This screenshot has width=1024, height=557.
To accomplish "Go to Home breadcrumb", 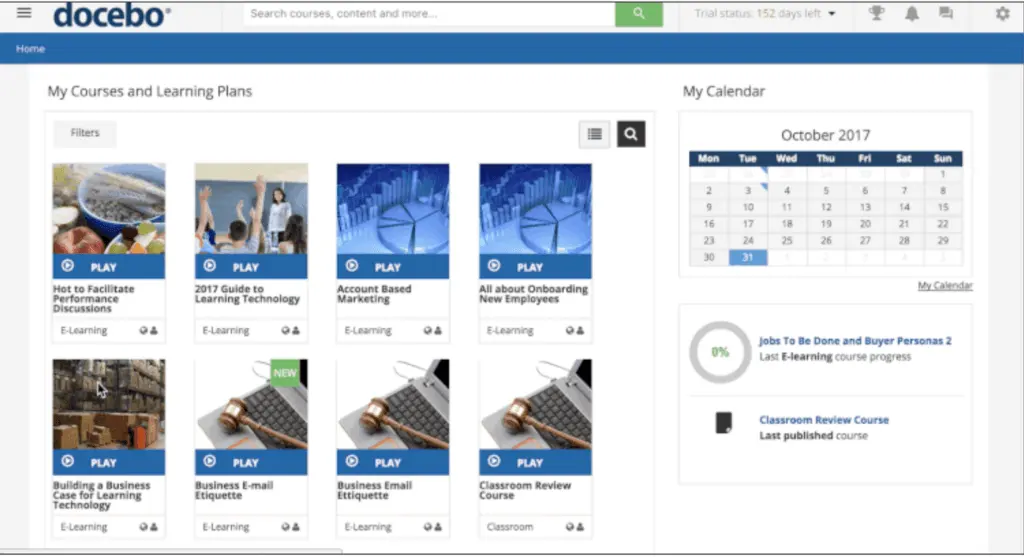I will point(30,48).
